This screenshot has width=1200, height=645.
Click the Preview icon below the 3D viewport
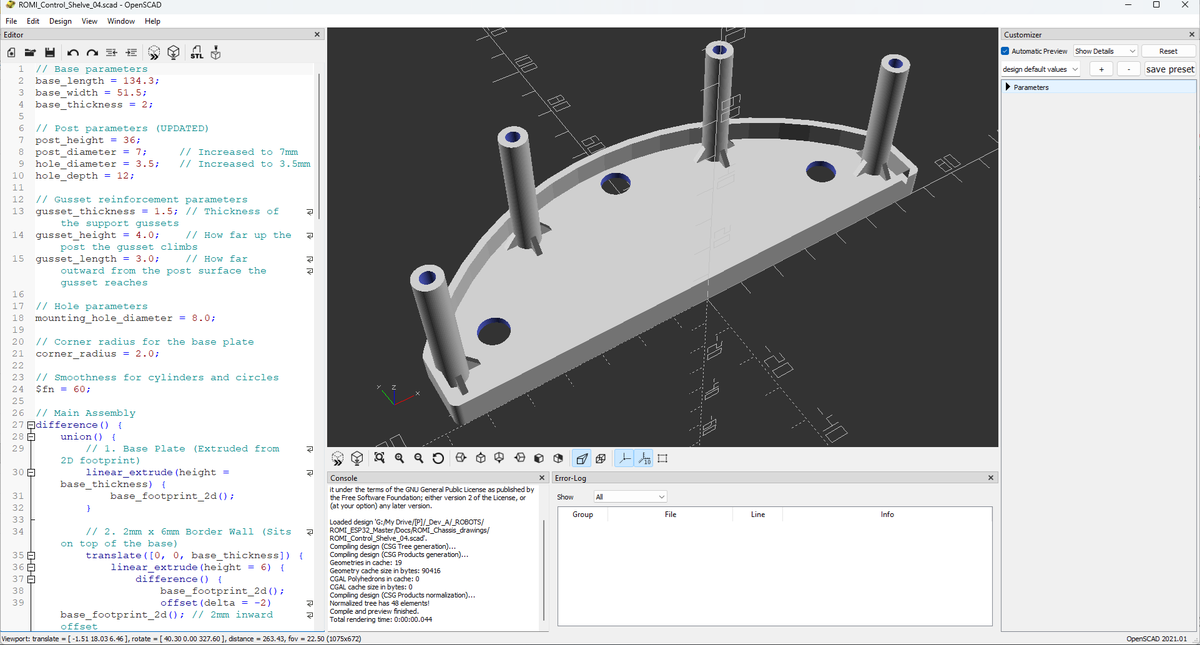coord(337,458)
